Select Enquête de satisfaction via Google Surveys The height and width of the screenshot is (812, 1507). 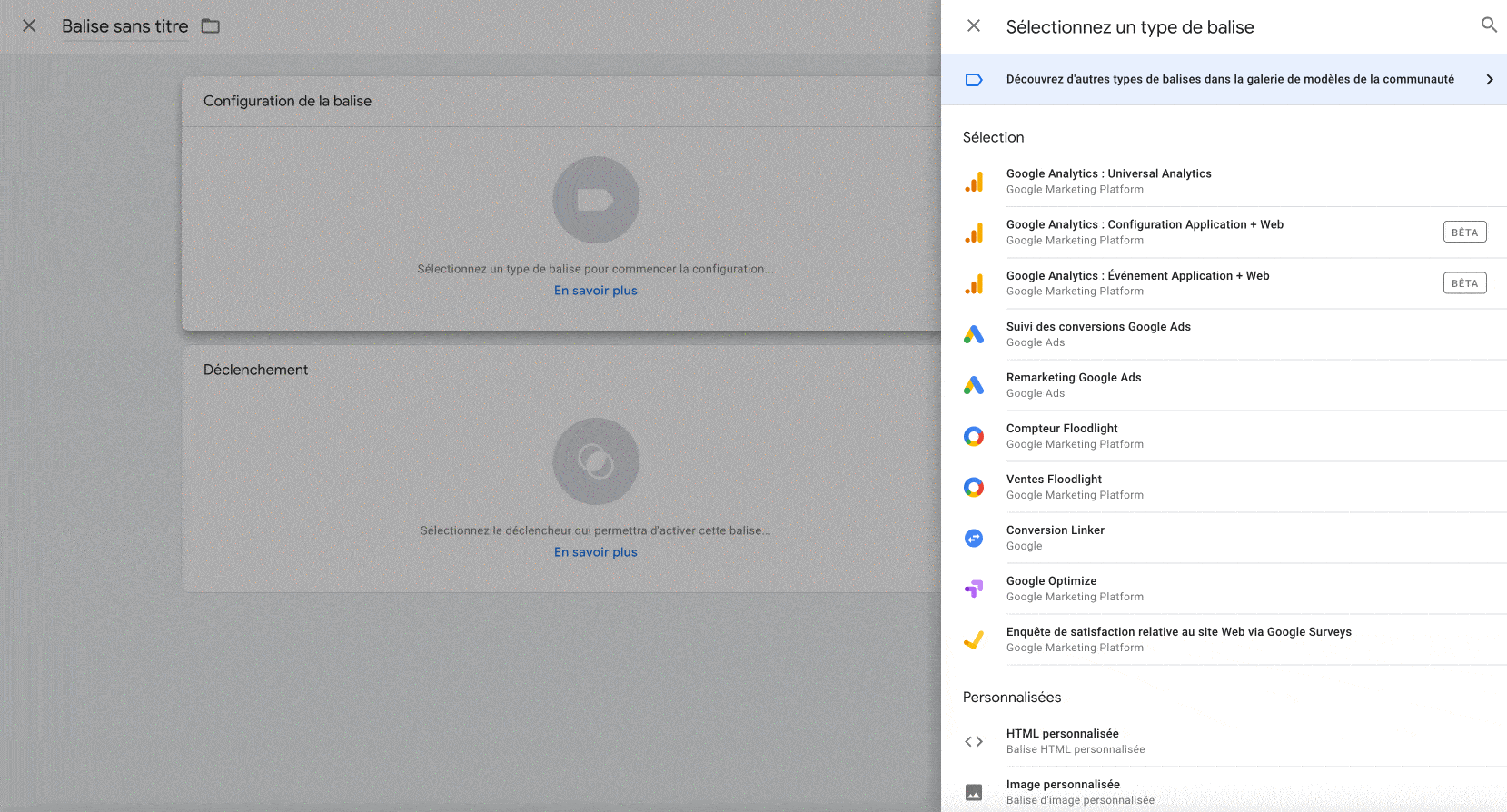pyautogui.click(x=1224, y=639)
